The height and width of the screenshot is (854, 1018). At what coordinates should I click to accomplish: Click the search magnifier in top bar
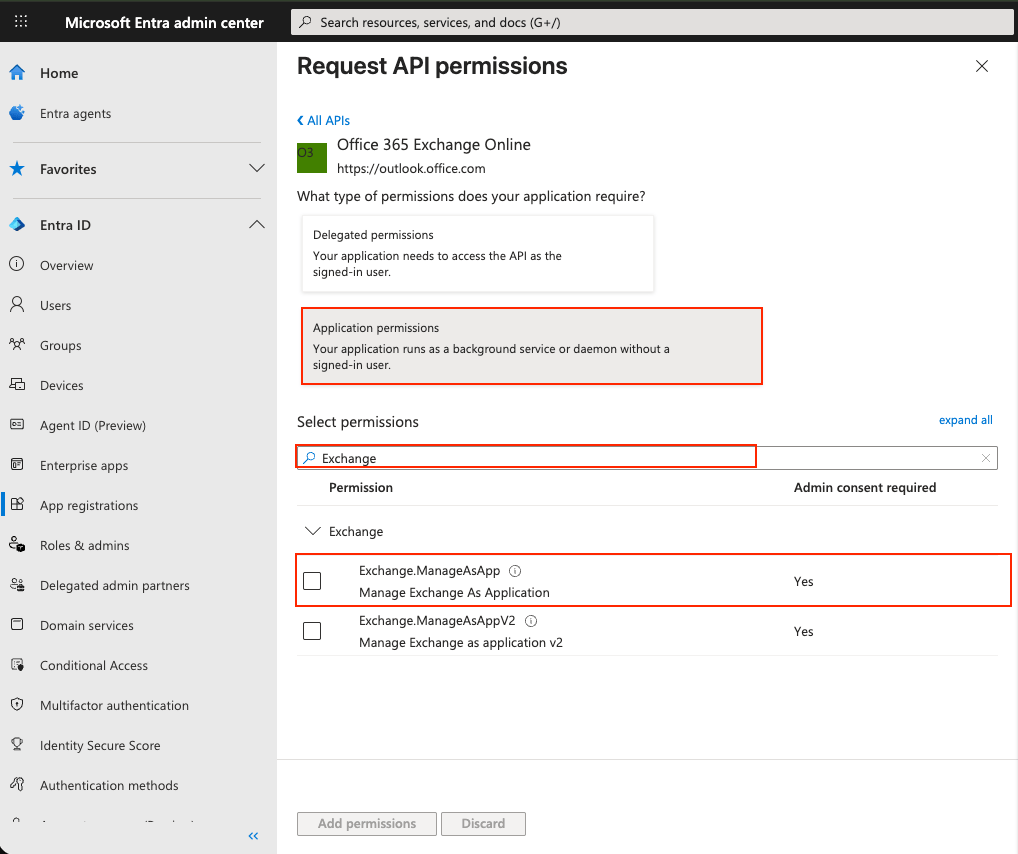click(305, 22)
